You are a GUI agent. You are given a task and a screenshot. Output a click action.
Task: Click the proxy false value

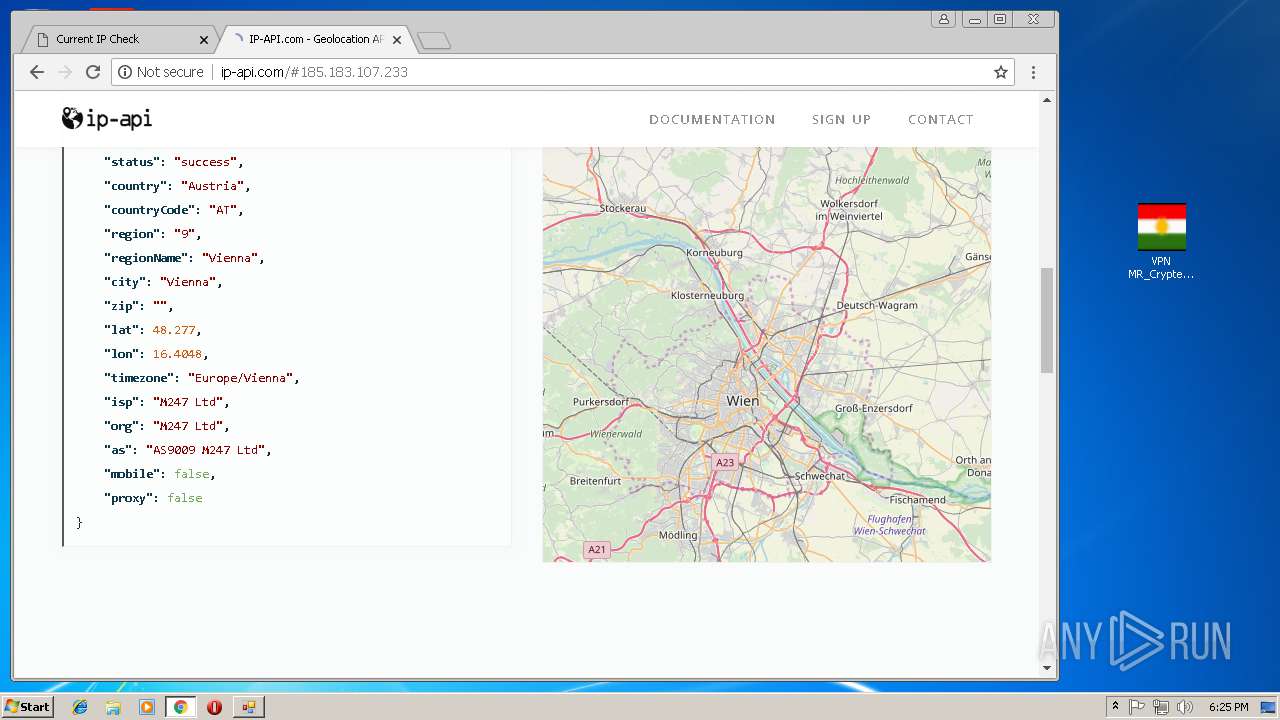point(185,498)
